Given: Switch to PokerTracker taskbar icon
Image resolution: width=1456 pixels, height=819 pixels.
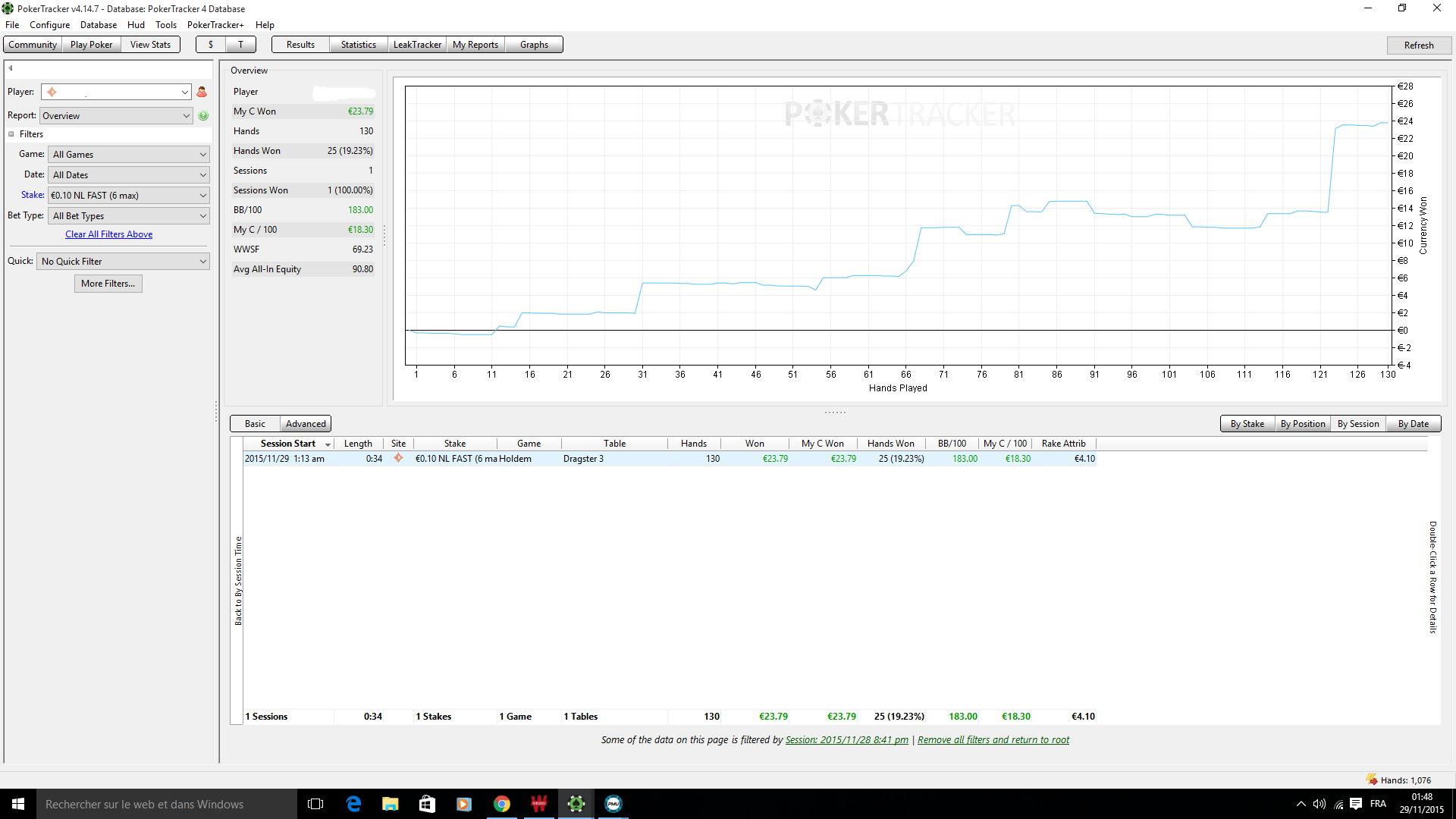Looking at the screenshot, I should click(x=576, y=804).
